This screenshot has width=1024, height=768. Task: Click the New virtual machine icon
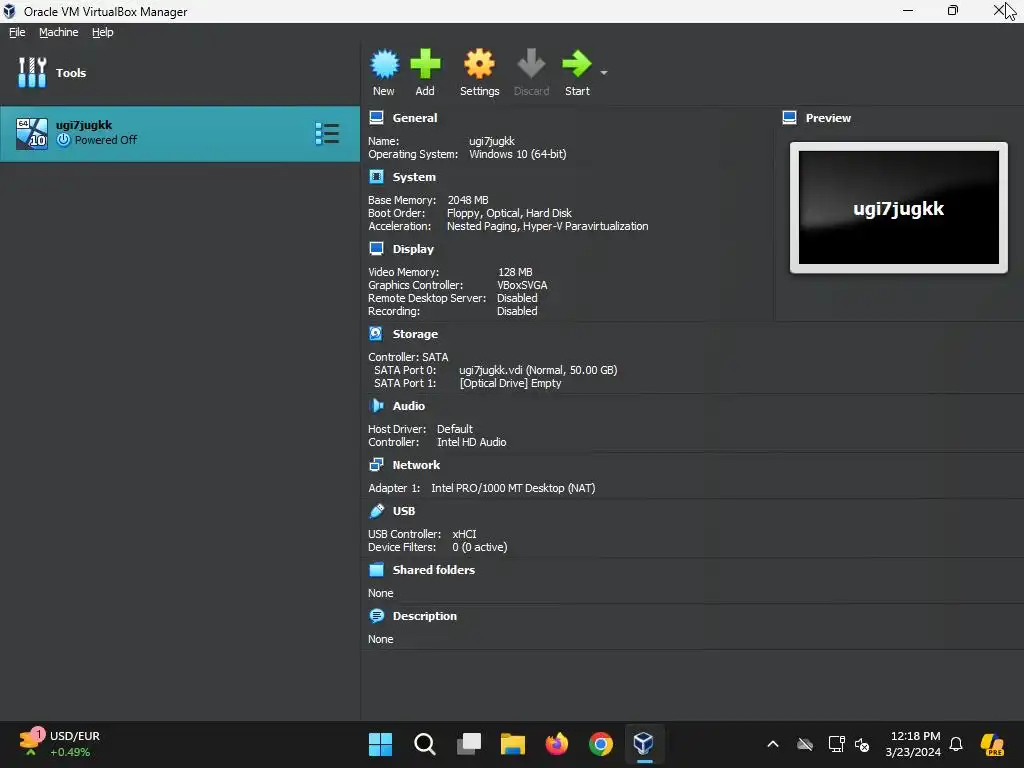(384, 64)
